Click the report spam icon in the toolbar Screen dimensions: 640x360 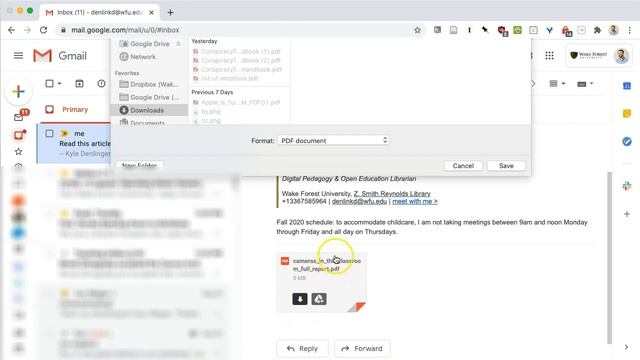(x=101, y=84)
